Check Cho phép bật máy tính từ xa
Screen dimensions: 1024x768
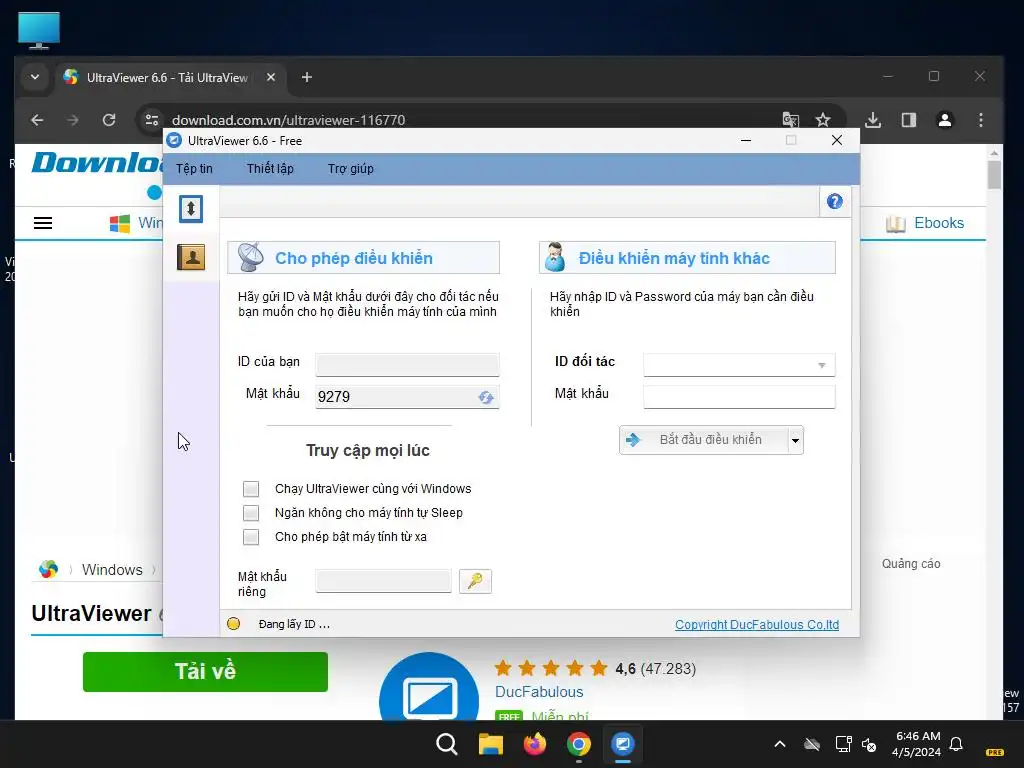click(x=251, y=537)
